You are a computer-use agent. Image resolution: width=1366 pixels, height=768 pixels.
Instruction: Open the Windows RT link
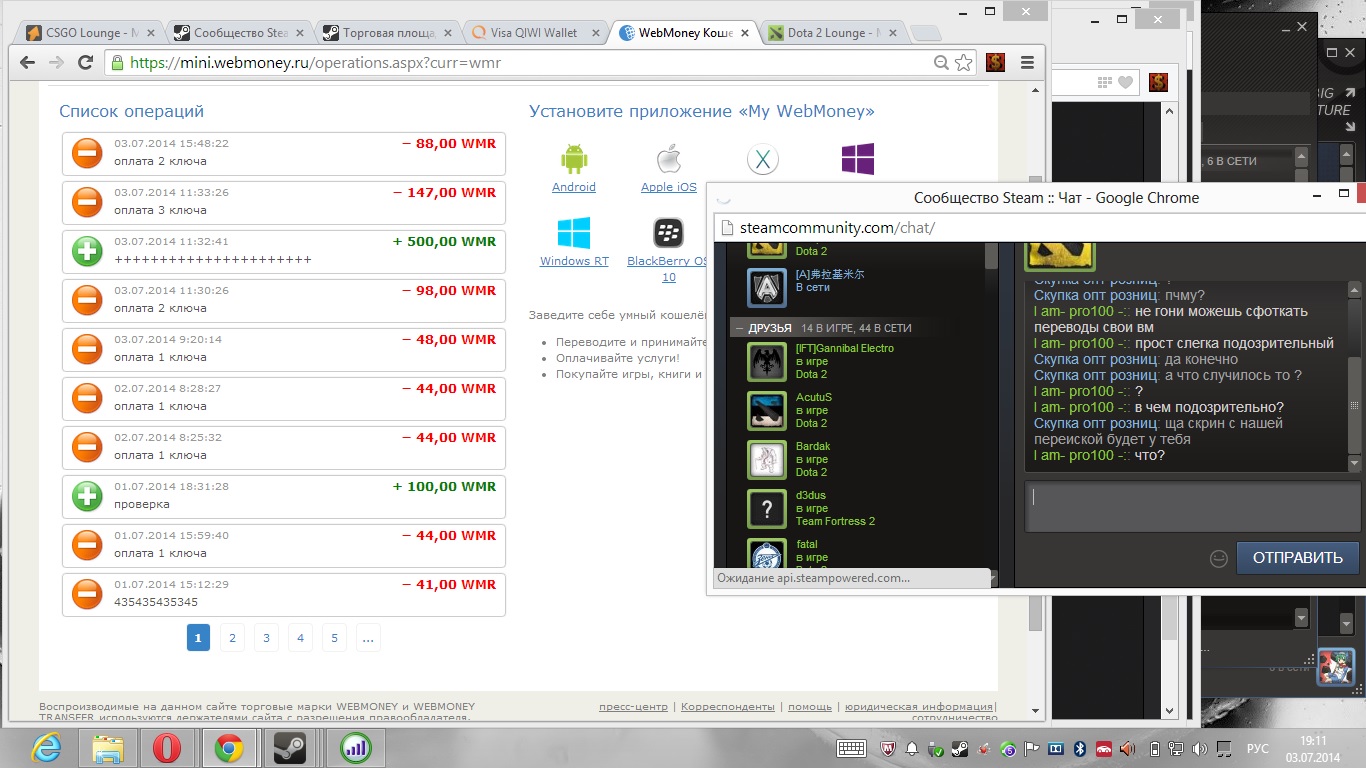(574, 261)
